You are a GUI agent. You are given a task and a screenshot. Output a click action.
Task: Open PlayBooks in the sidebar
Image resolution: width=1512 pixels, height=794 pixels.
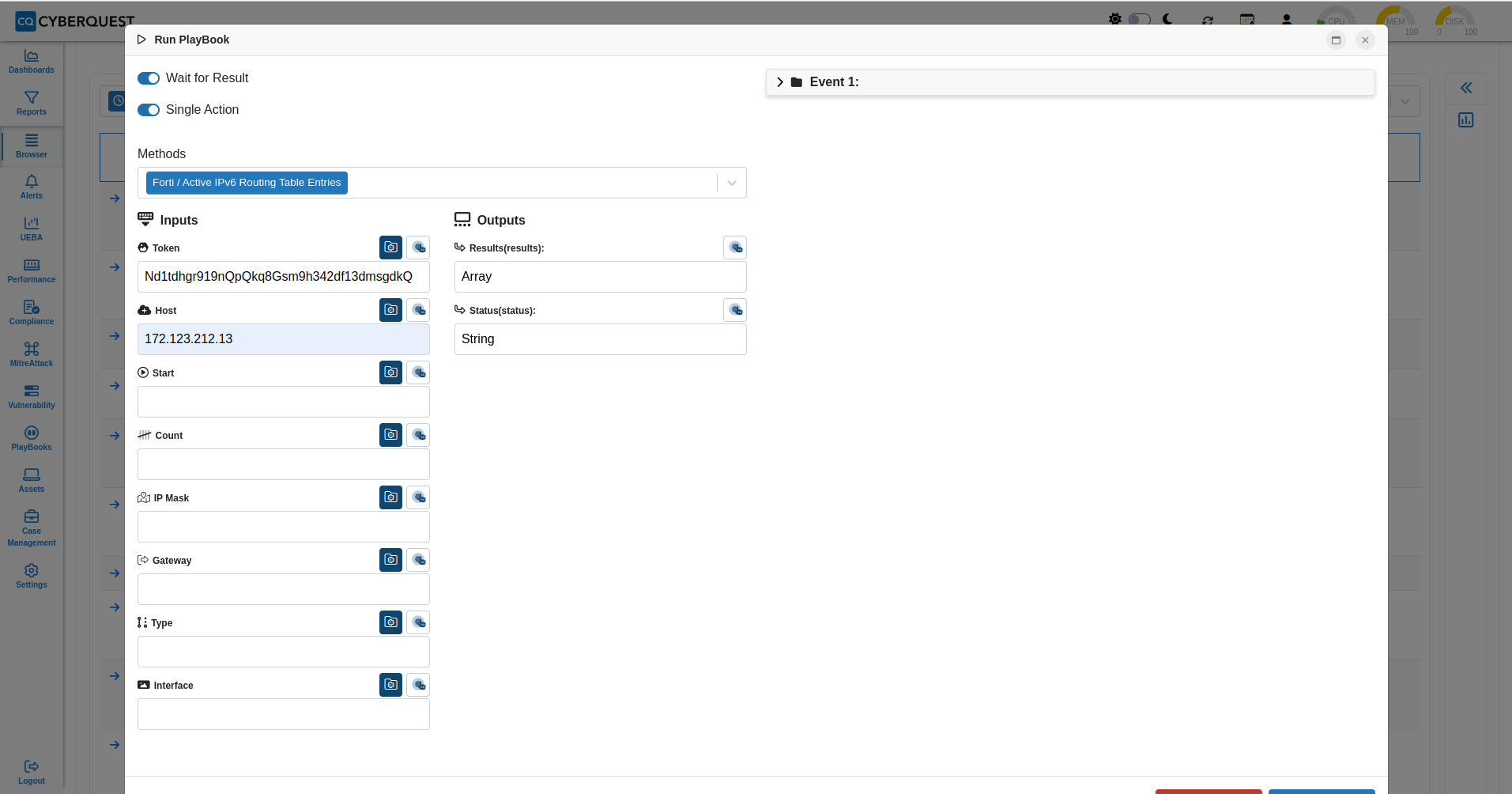32,439
